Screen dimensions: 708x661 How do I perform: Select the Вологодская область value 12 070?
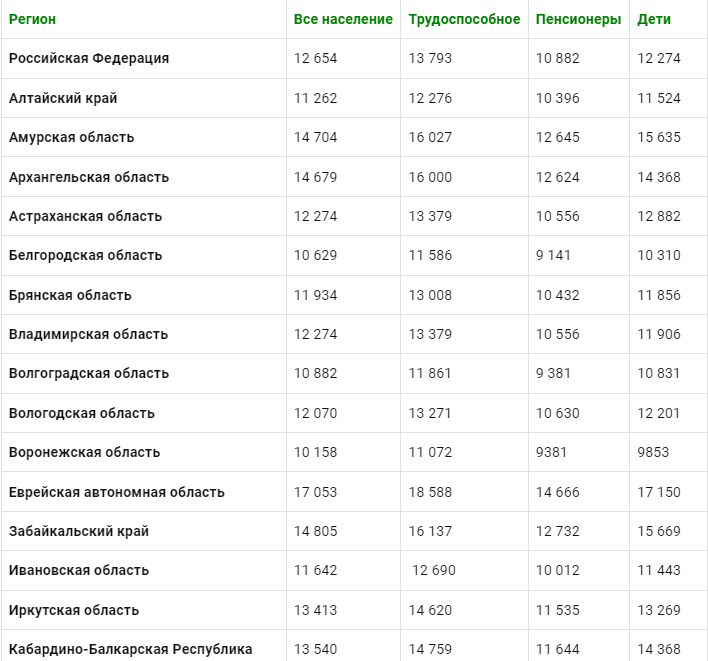[316, 413]
